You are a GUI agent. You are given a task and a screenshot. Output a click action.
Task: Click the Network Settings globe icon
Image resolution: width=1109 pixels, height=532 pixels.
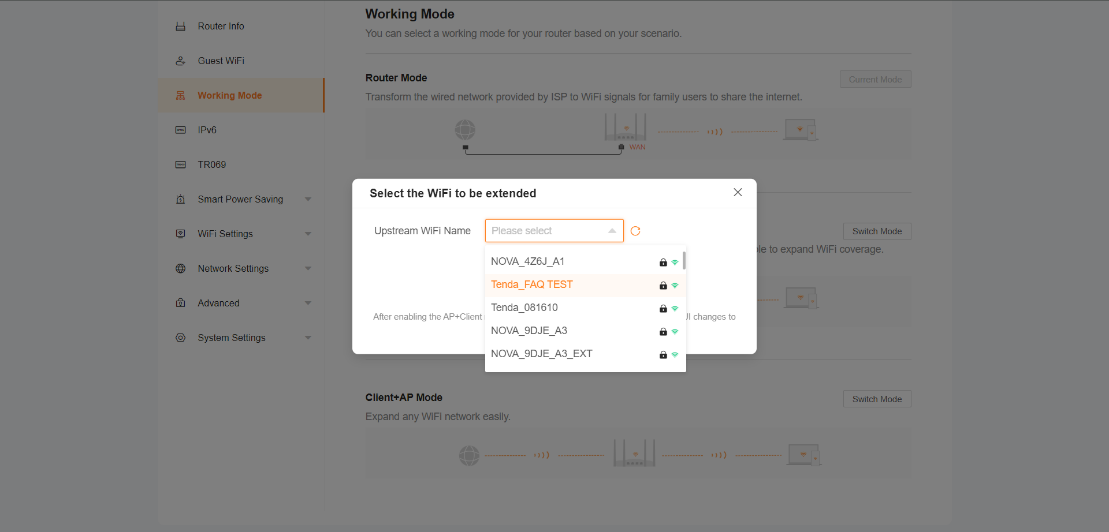click(181, 269)
